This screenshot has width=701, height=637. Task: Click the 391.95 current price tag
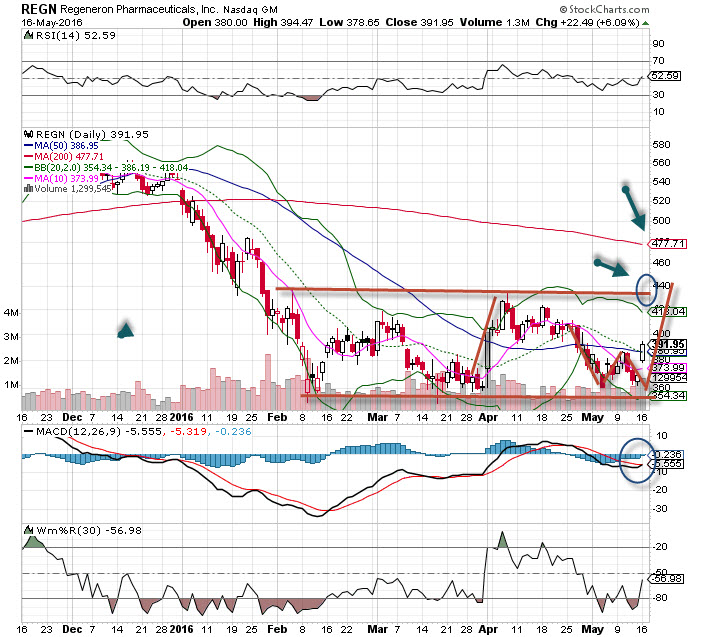(666, 344)
